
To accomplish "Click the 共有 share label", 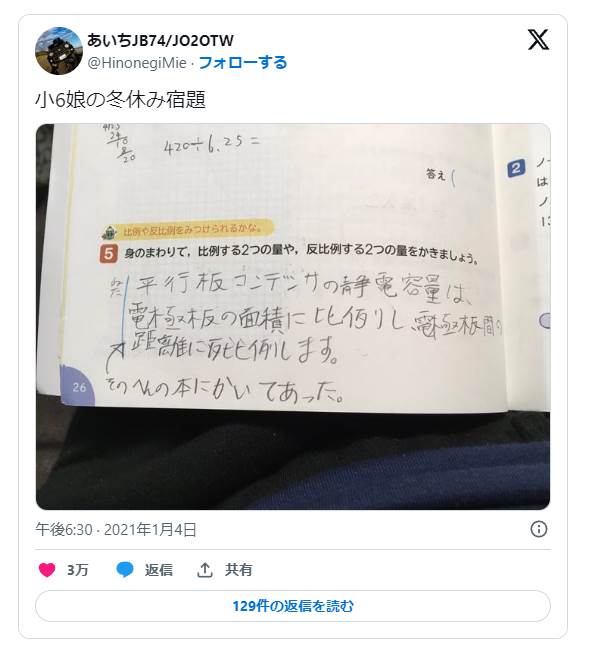I will tap(239, 570).
